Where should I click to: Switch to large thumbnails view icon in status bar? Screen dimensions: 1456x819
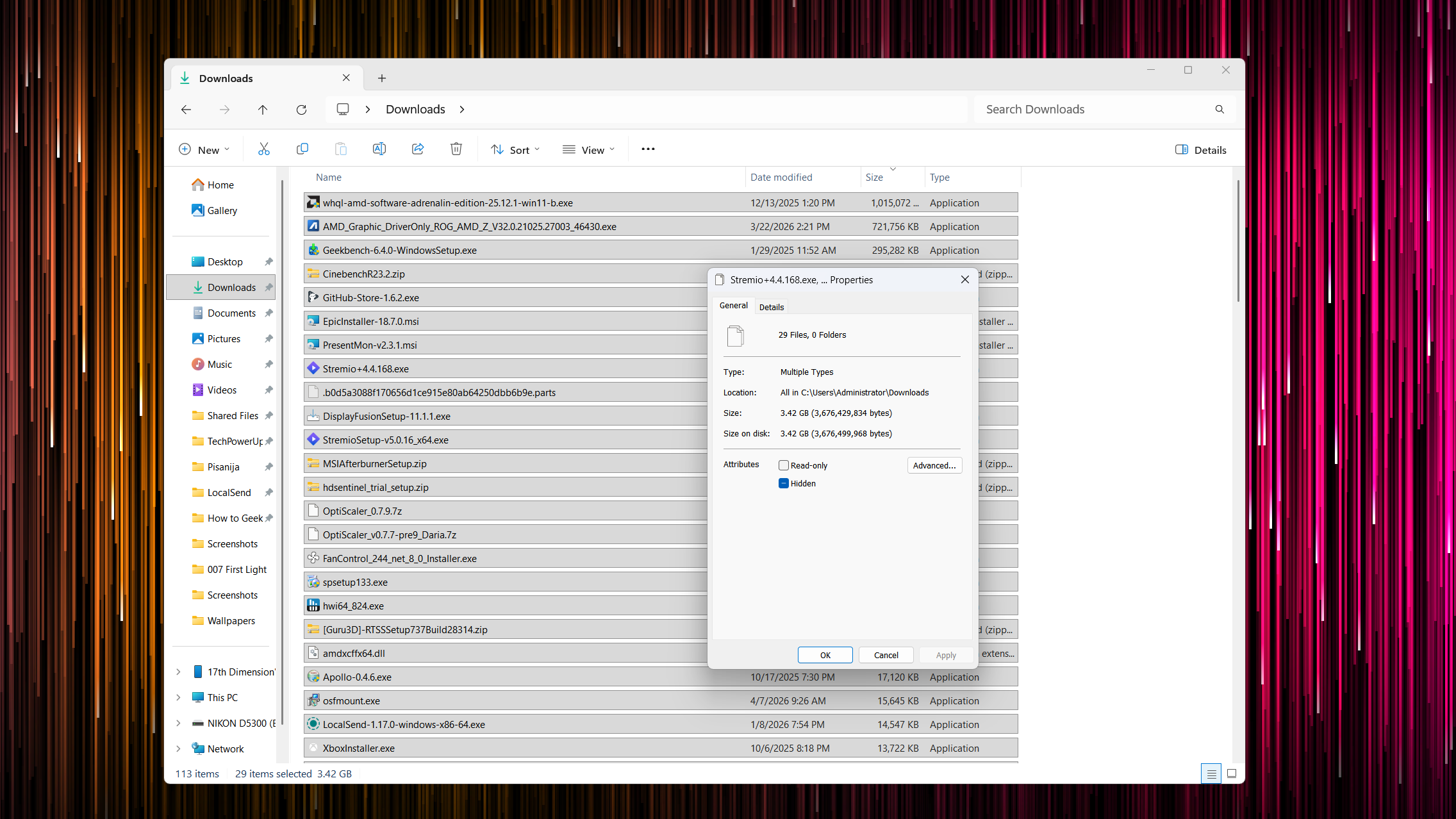(x=1231, y=773)
